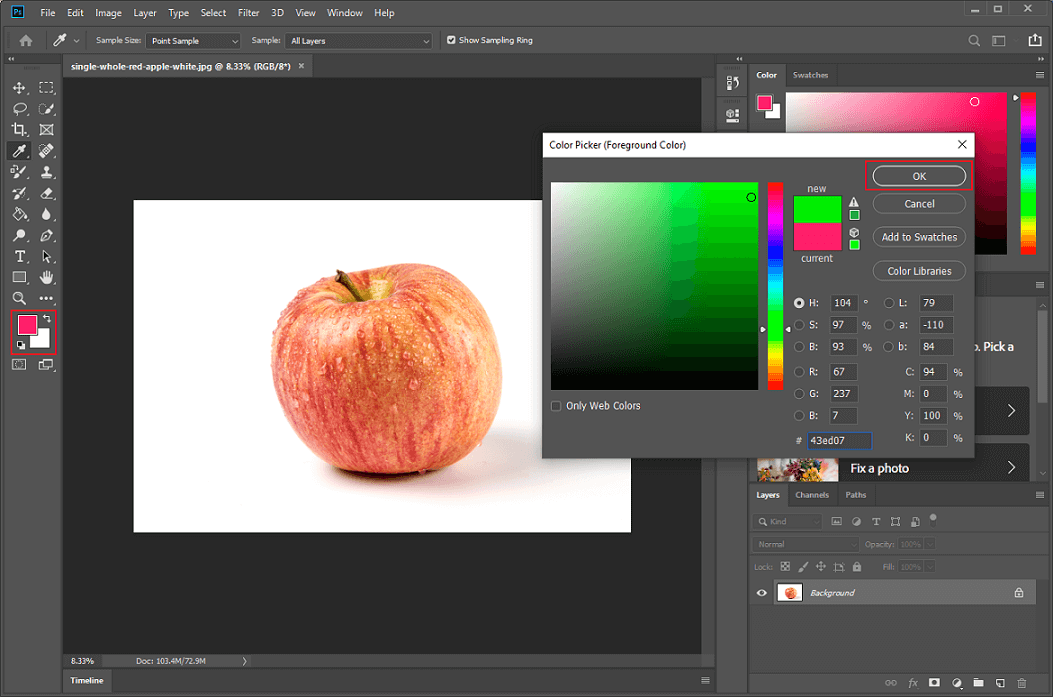Select the Lasso tool

click(x=18, y=109)
